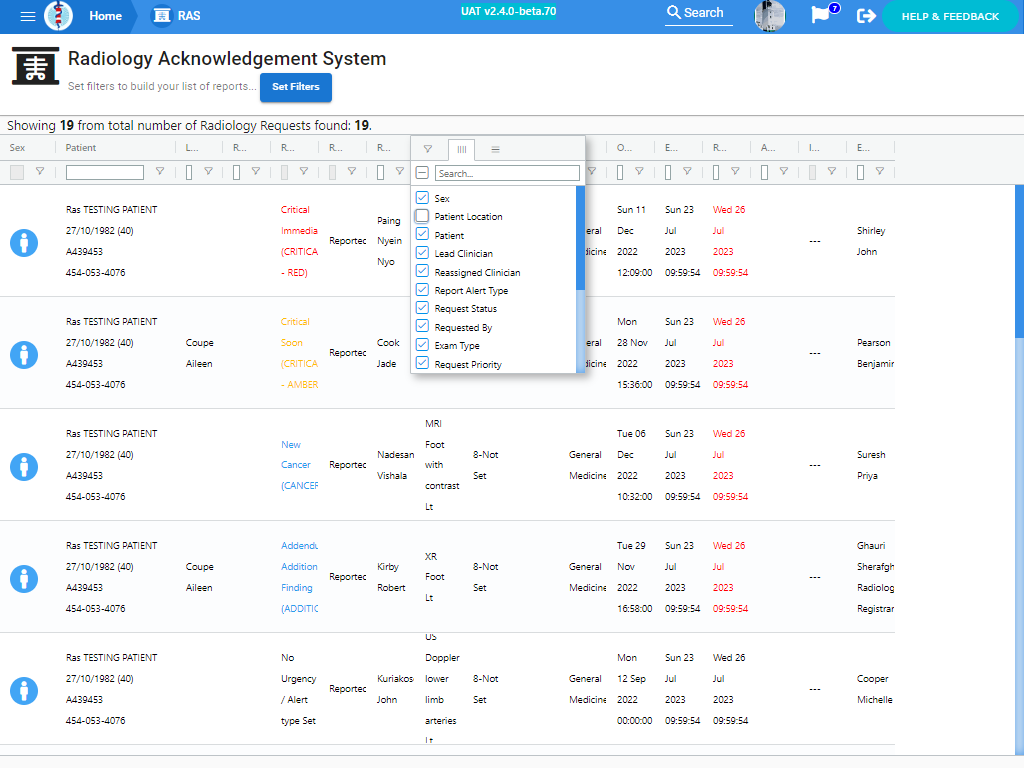Image resolution: width=1024 pixels, height=768 pixels.
Task: Switch to the filter tab in column menu
Action: (x=428, y=149)
